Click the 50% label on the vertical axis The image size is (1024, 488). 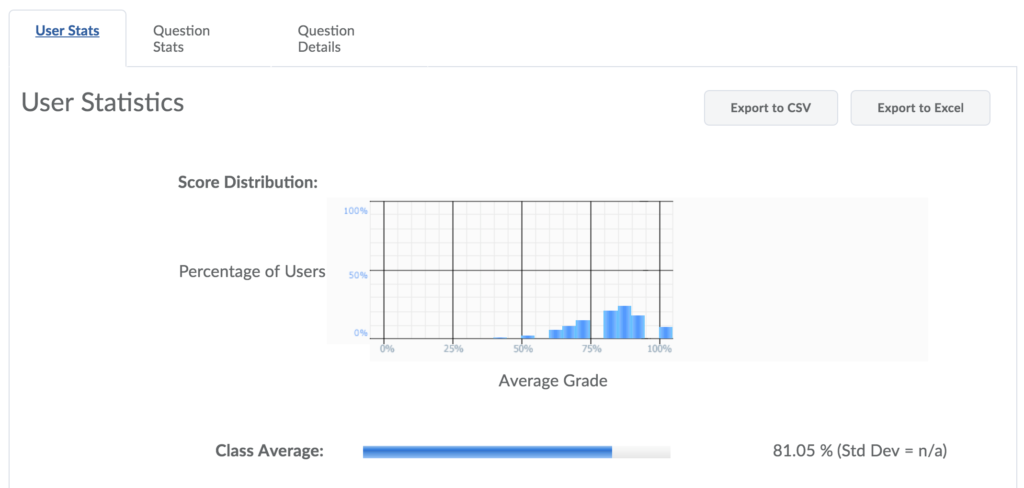(358, 274)
